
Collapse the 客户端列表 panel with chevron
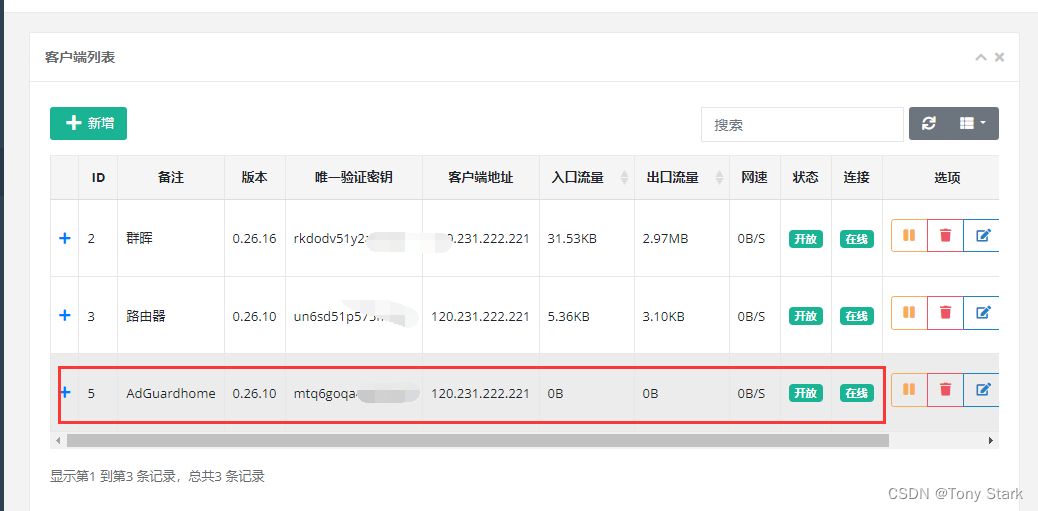pos(981,58)
